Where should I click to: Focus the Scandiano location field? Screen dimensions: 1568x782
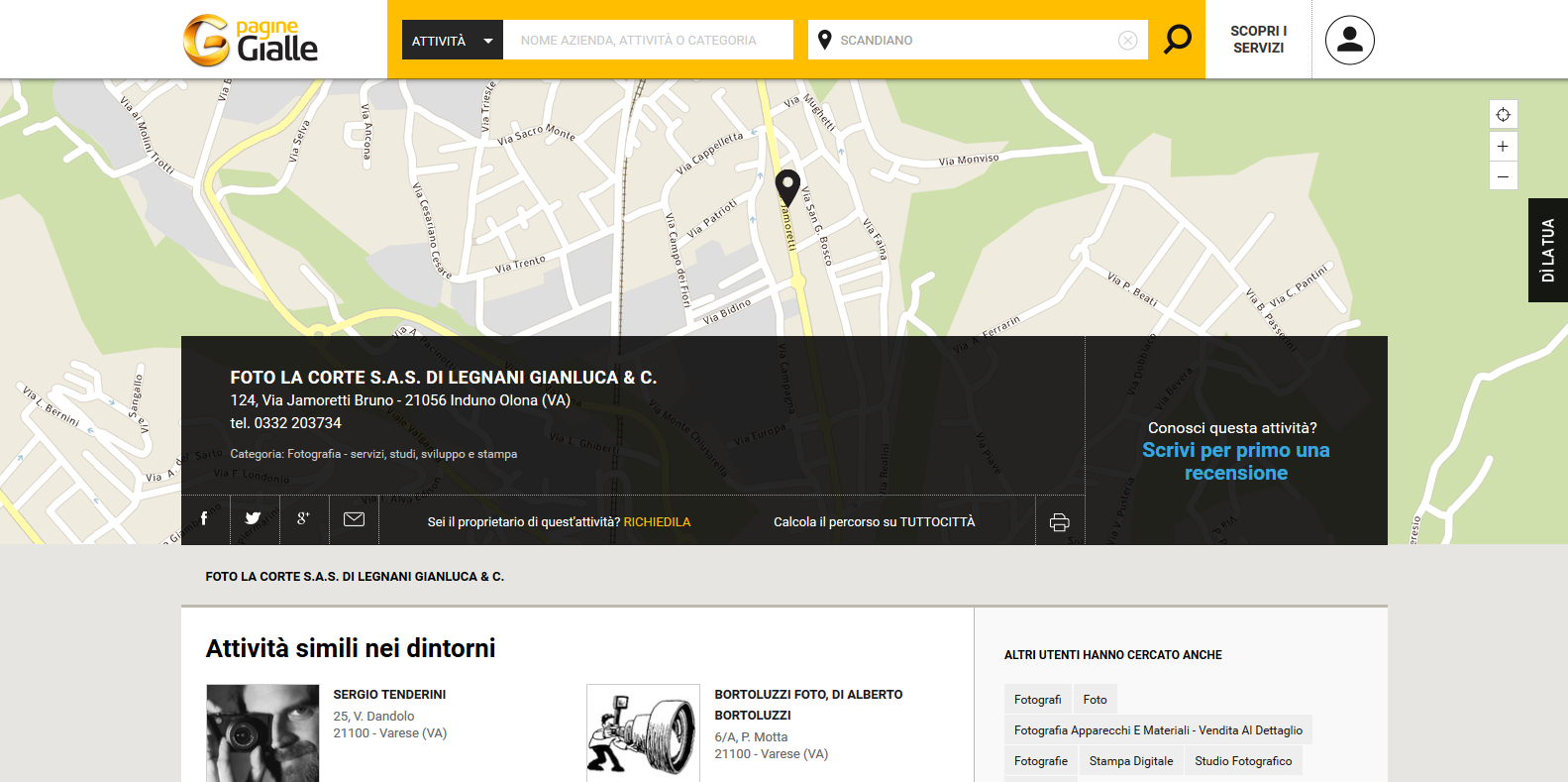pyautogui.click(x=976, y=40)
